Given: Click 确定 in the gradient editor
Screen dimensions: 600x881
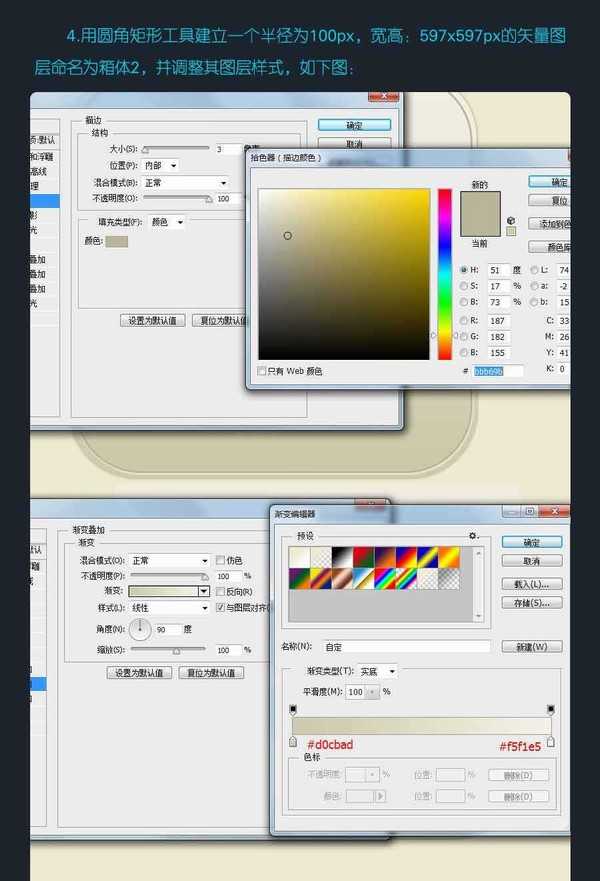Looking at the screenshot, I should [532, 542].
